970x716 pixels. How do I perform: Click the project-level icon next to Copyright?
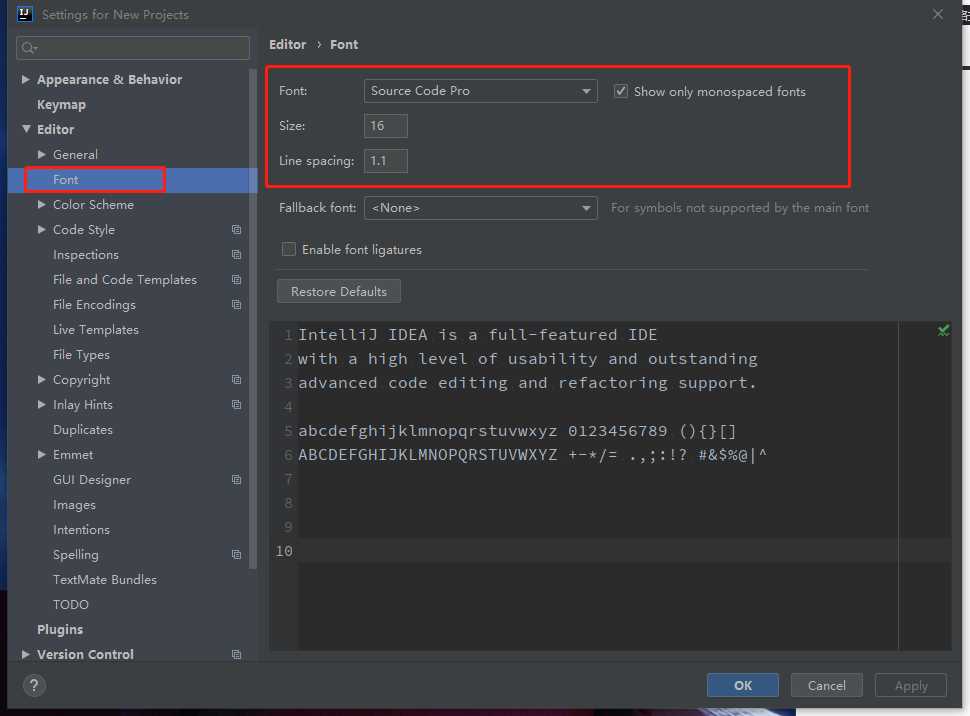tap(236, 379)
